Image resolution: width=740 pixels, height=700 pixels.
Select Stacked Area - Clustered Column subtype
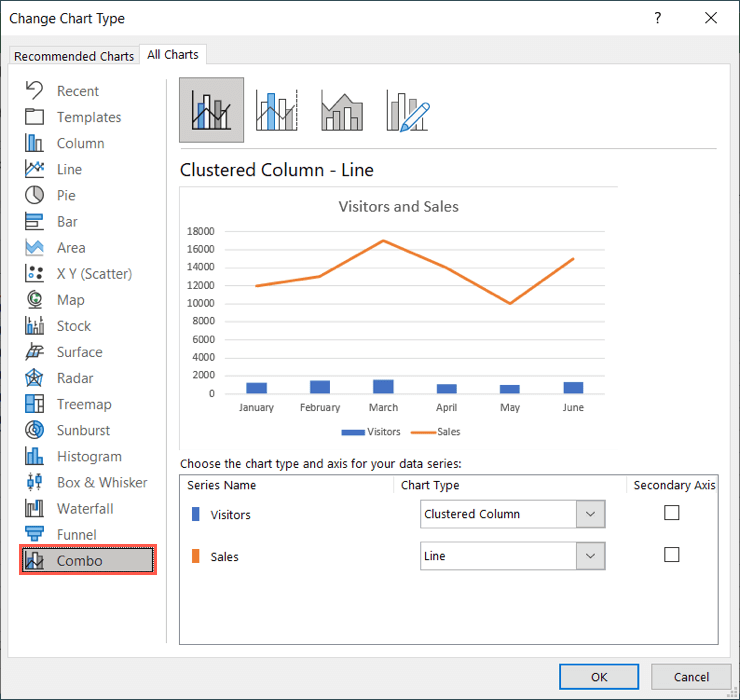pos(342,110)
